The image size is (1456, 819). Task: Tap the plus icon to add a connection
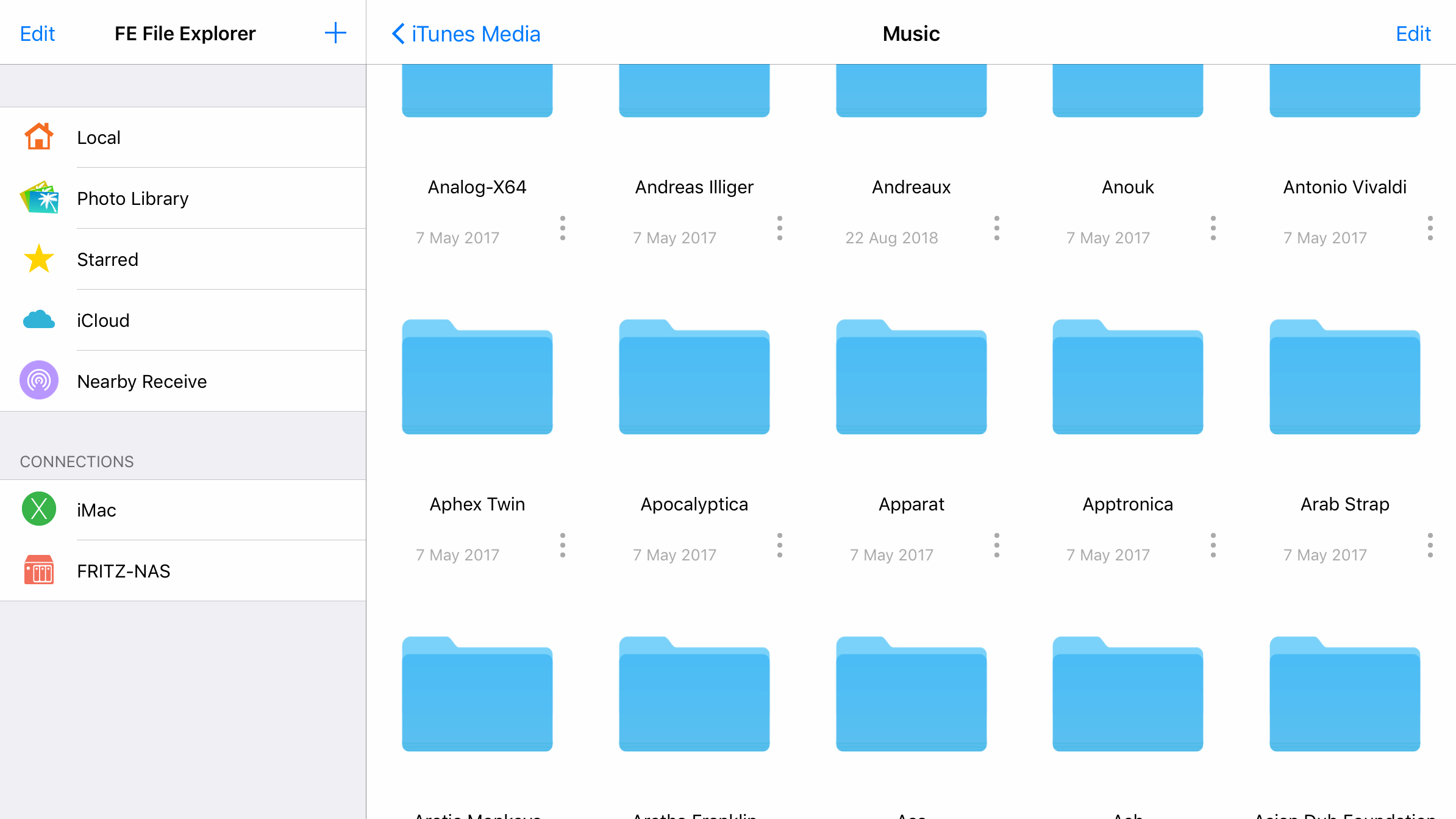(x=335, y=33)
